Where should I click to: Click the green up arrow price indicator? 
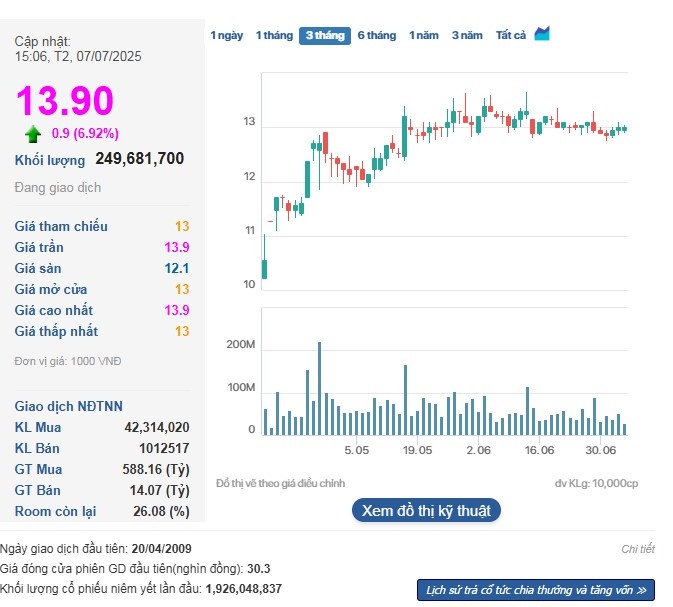point(33,134)
